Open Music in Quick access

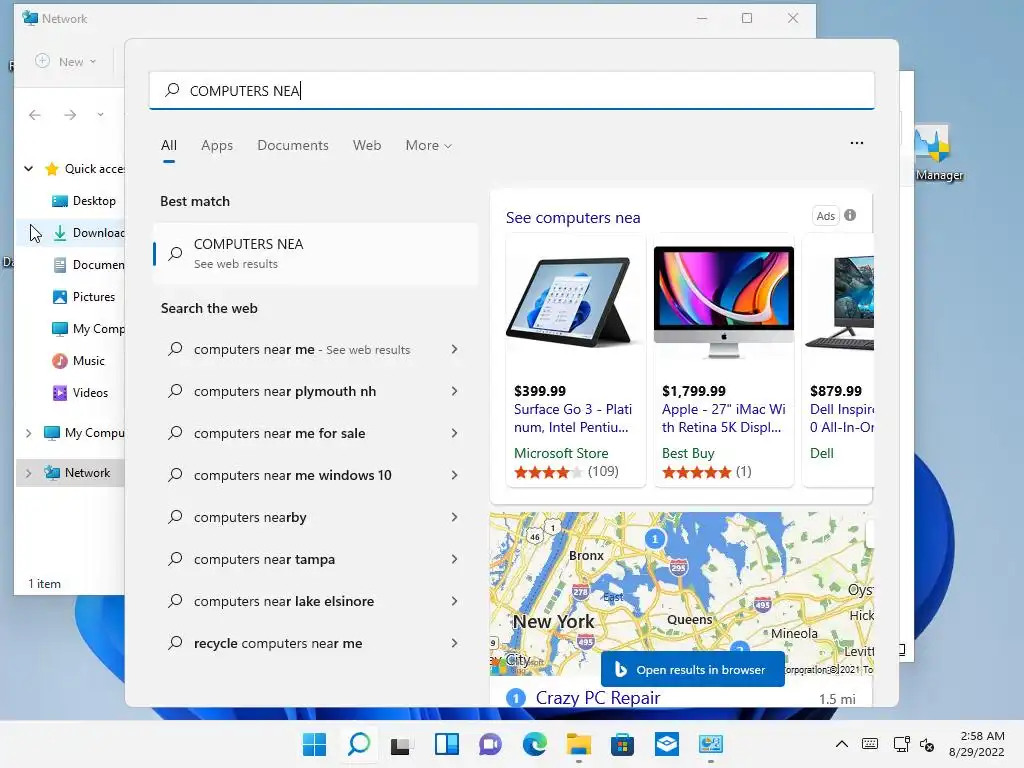tap(88, 360)
